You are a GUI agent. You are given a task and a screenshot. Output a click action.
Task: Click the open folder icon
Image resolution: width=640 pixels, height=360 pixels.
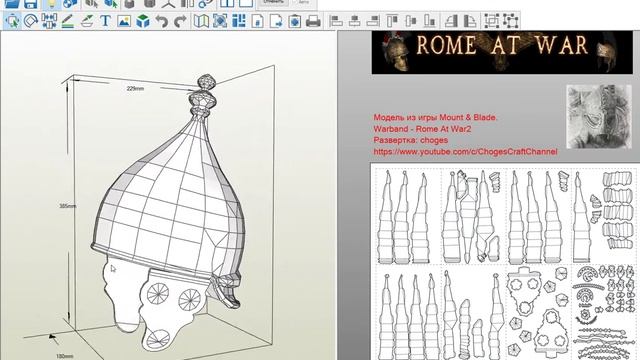coord(12,4)
